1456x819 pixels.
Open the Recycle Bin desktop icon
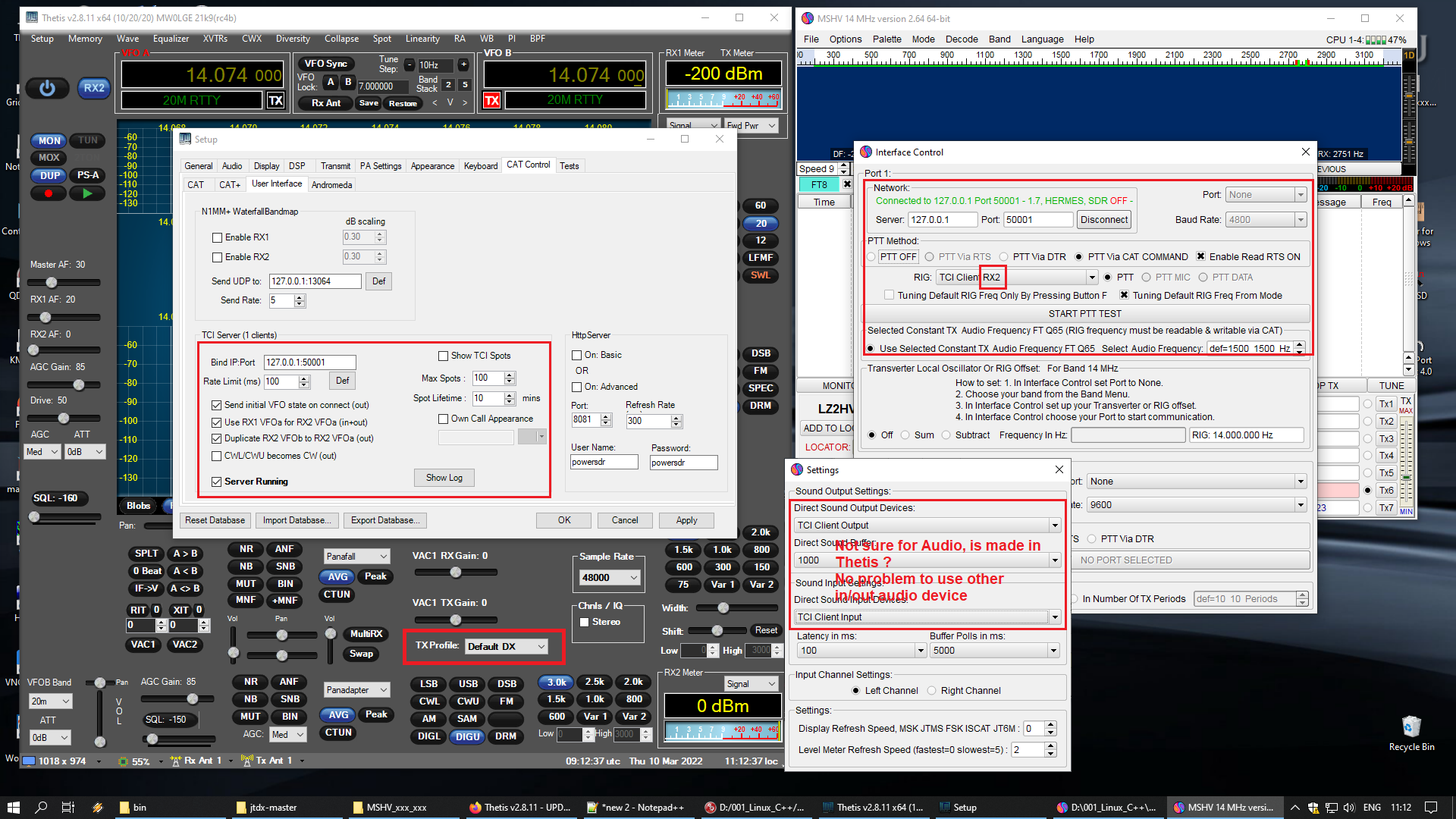(1411, 732)
